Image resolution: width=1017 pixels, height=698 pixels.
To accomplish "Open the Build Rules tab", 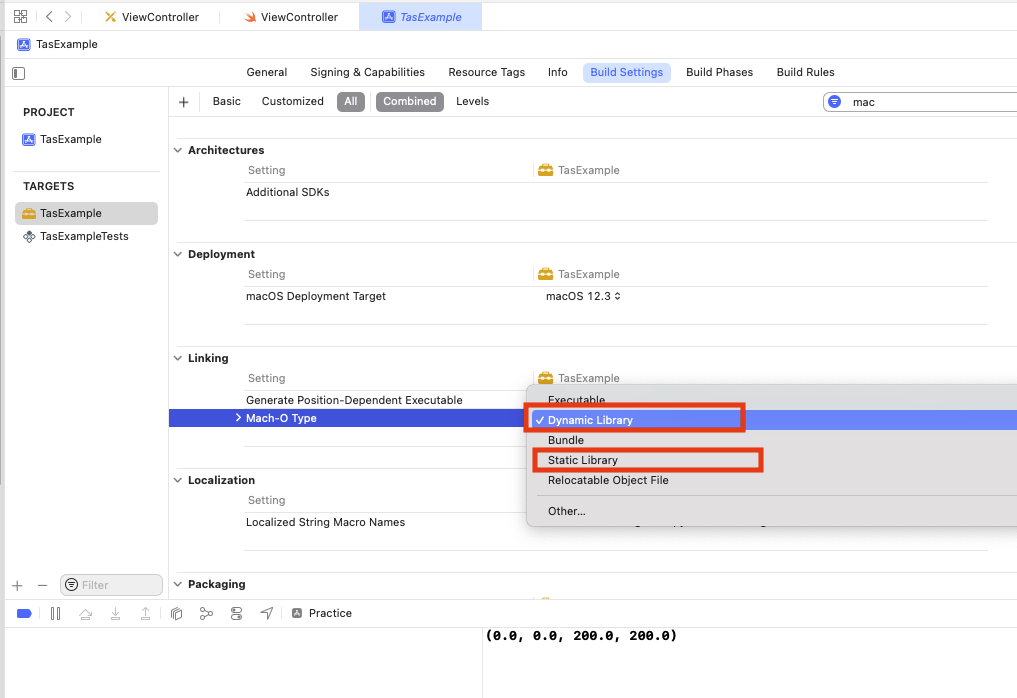I will (806, 72).
